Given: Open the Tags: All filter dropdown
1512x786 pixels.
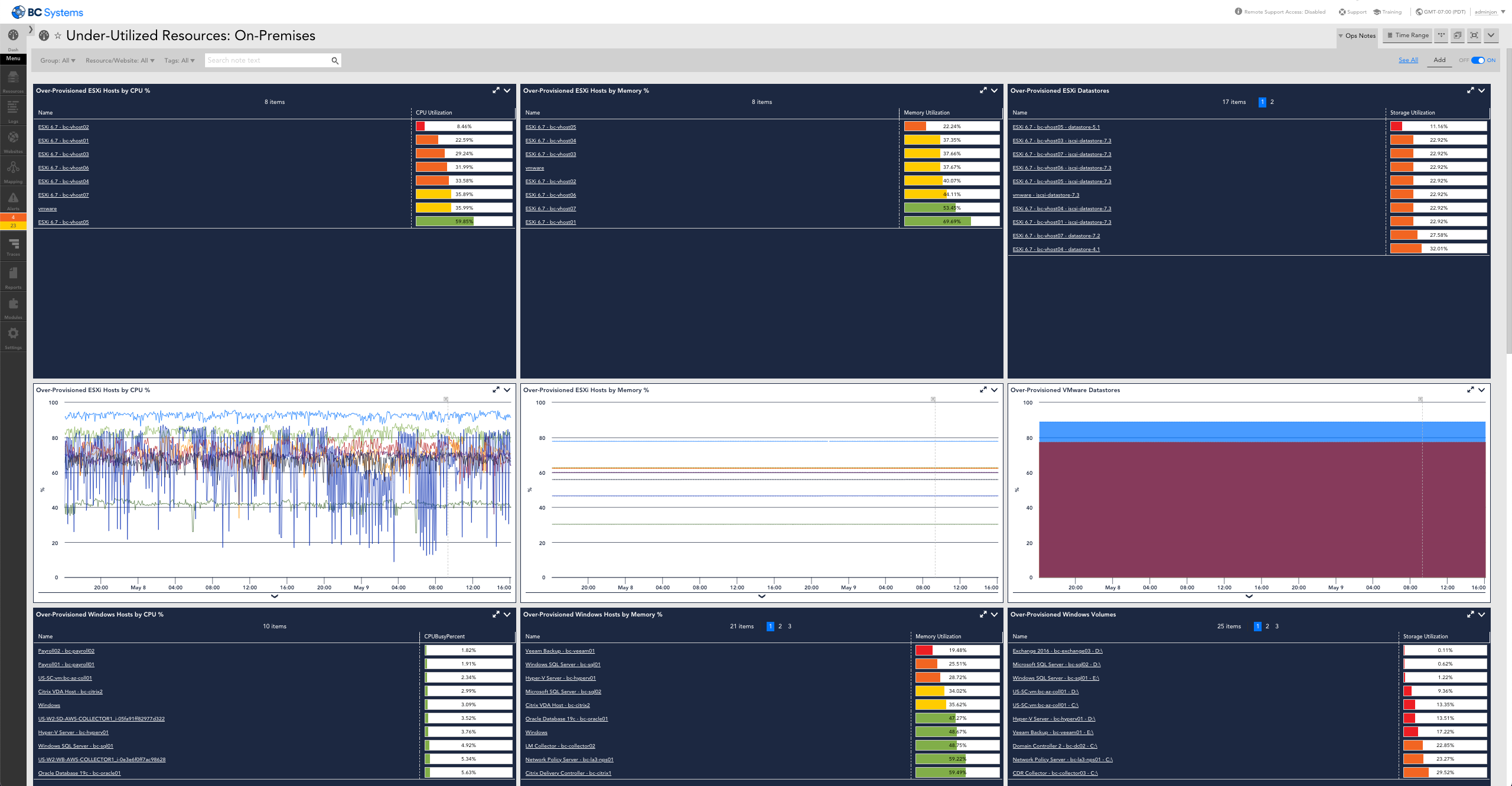Looking at the screenshot, I should [x=179, y=60].
